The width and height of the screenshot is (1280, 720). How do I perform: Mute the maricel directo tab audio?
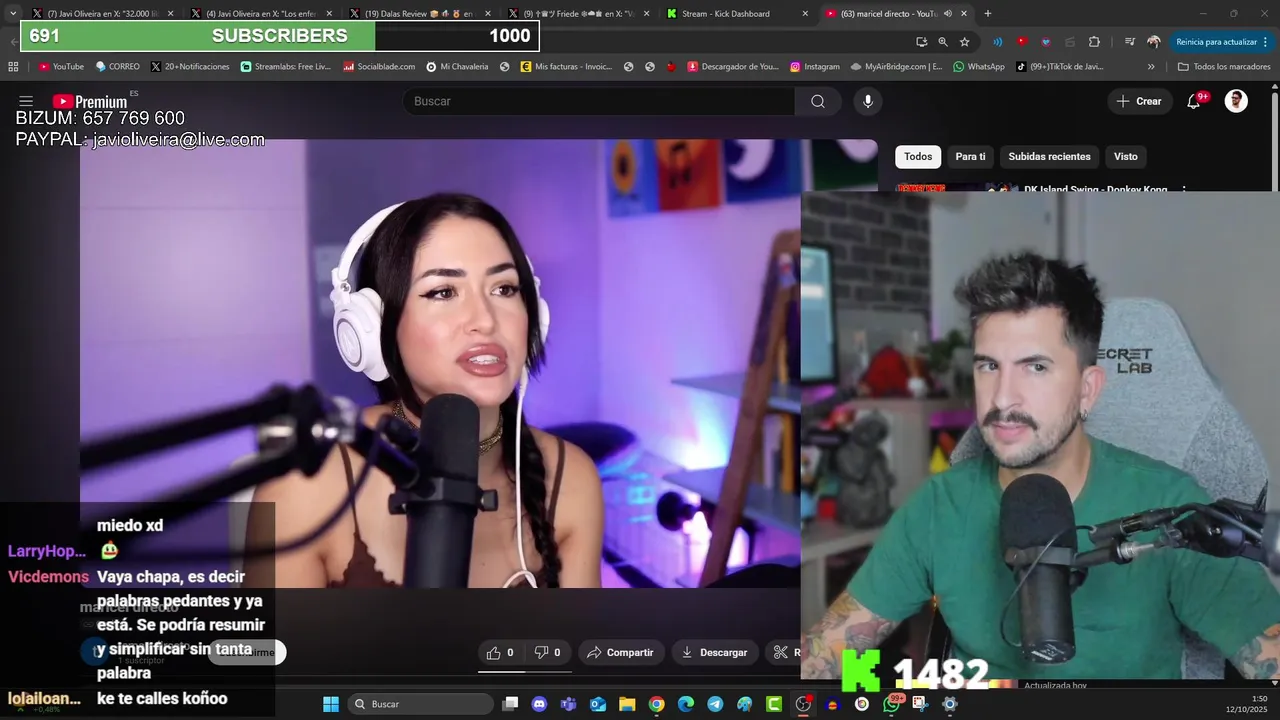coord(947,14)
